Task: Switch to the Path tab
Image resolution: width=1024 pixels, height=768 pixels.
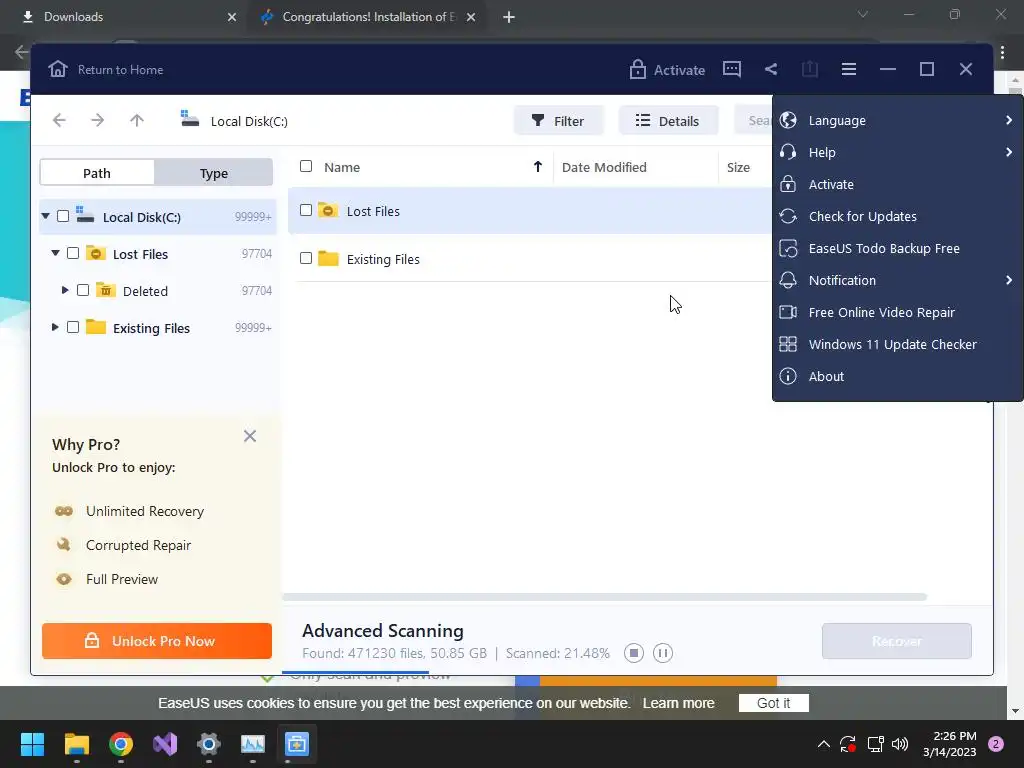Action: point(97,173)
